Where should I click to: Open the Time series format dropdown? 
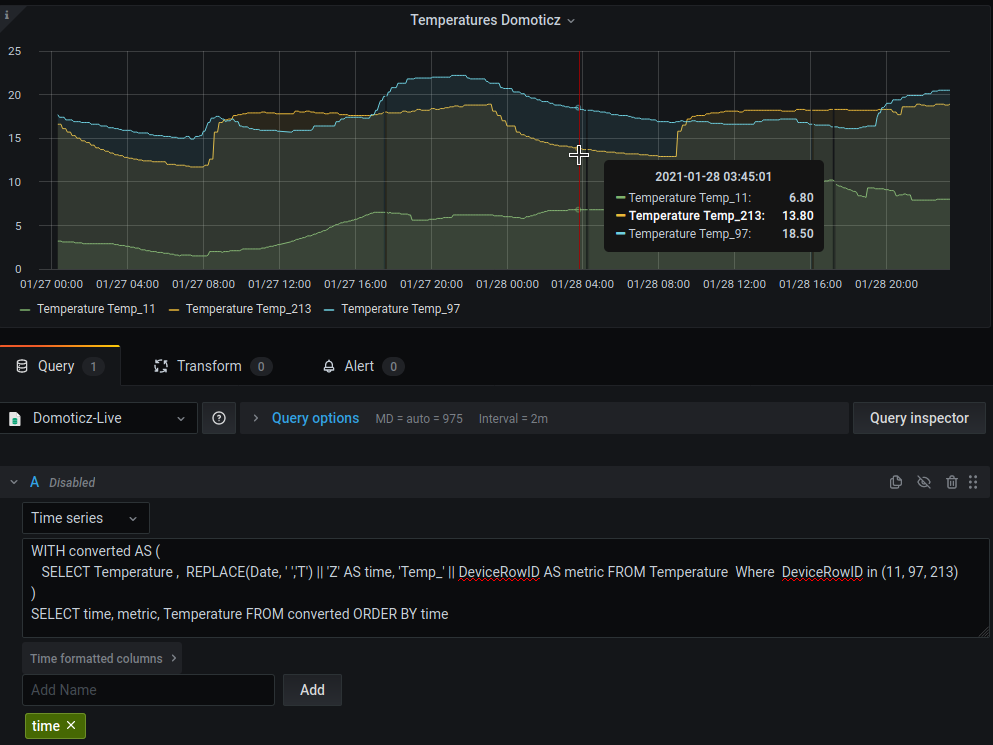tap(86, 518)
